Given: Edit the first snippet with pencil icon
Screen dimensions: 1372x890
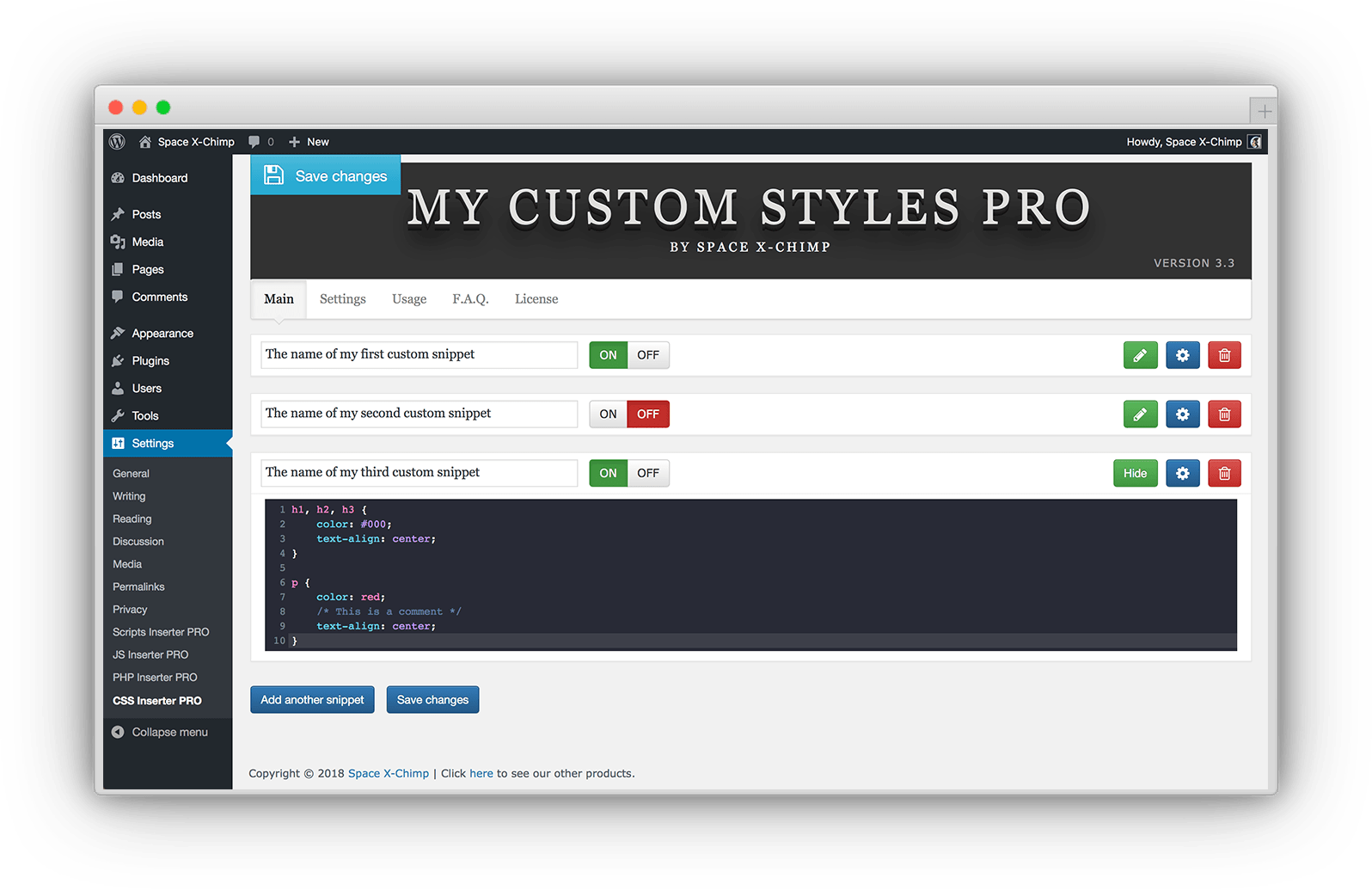Looking at the screenshot, I should [1140, 355].
